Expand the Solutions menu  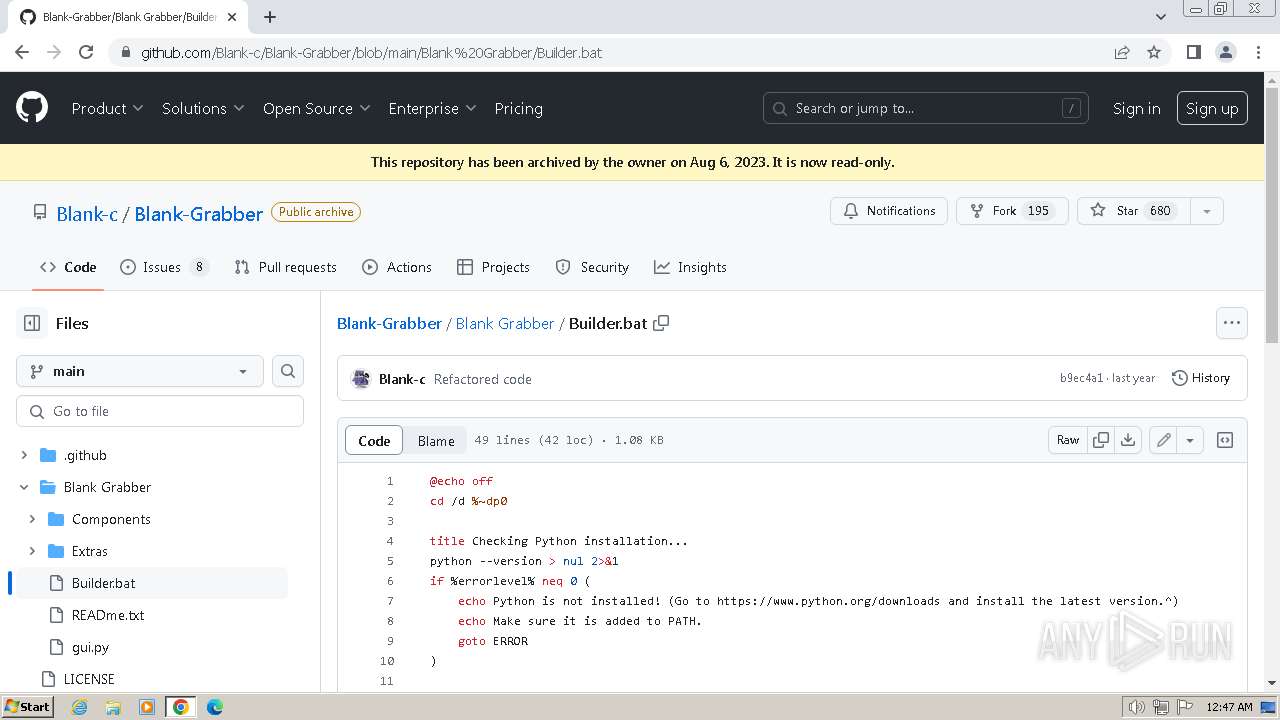203,108
